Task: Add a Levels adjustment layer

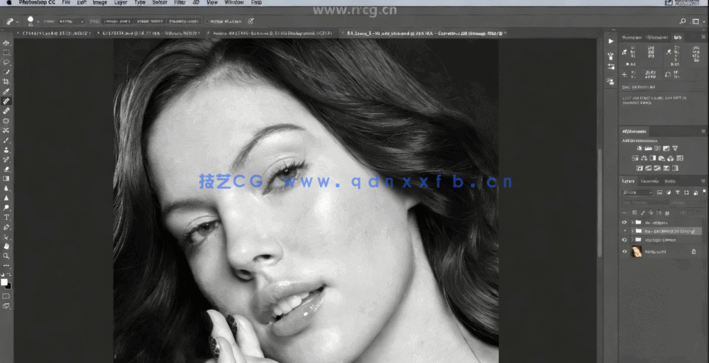Action: 648,148
